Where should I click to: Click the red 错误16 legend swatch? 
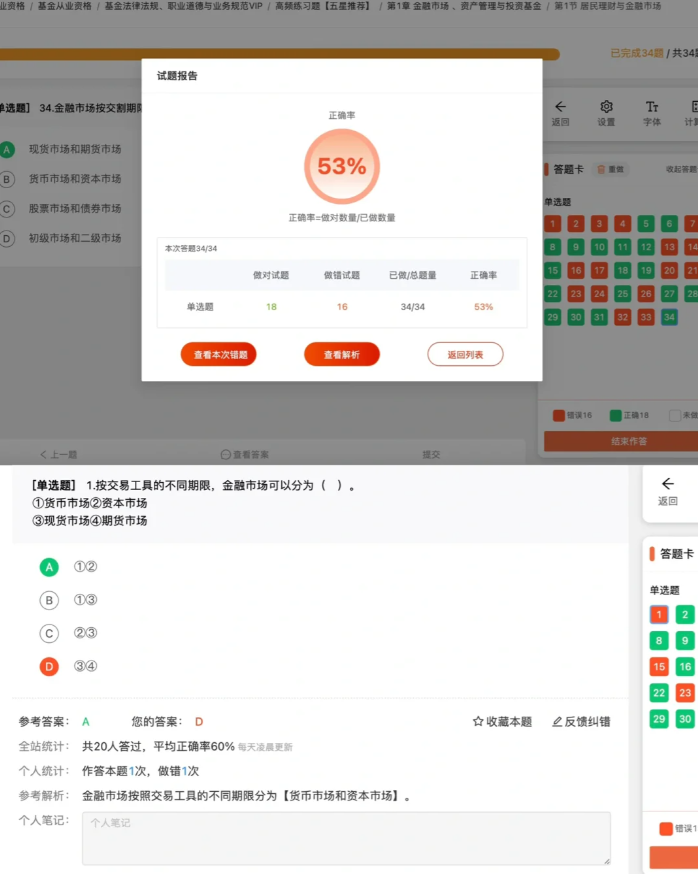coord(559,416)
